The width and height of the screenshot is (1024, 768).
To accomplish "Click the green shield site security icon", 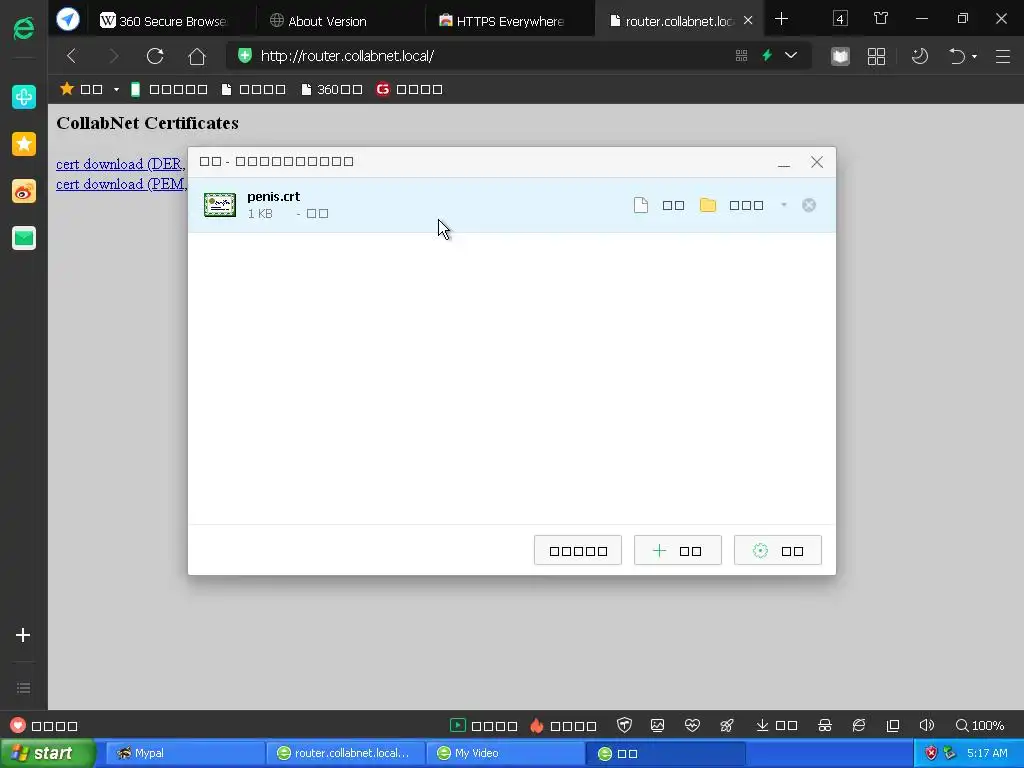I will pyautogui.click(x=245, y=56).
